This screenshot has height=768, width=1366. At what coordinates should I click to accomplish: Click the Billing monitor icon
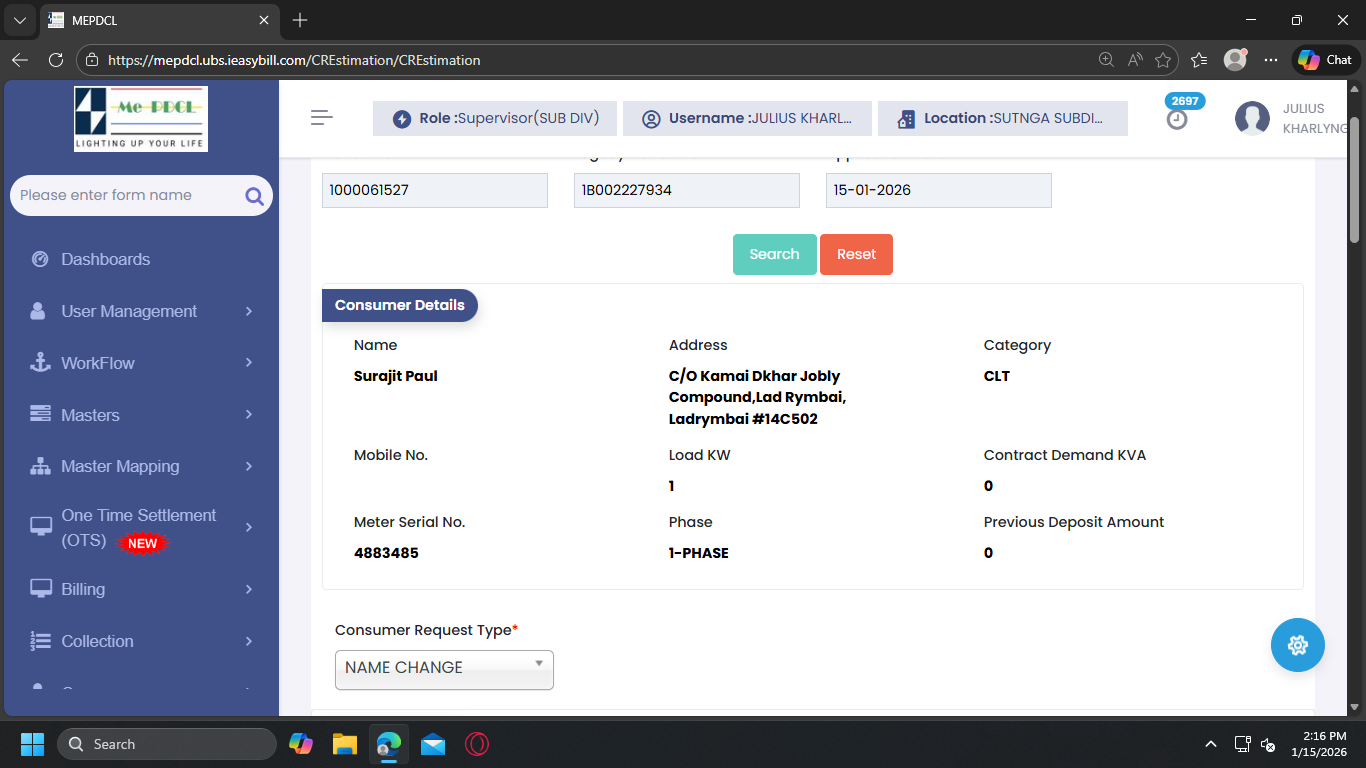point(40,589)
